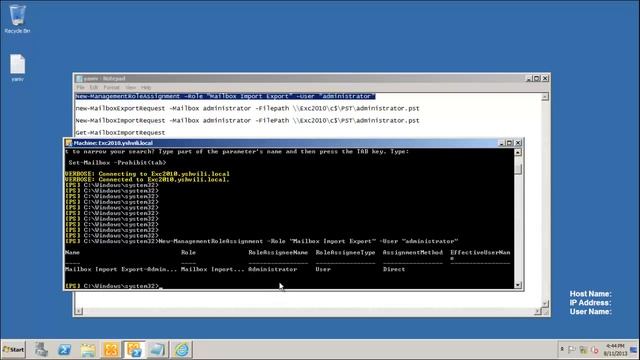Open the Action Center flag icon
Screen dimensions: 640x360
coord(572,350)
